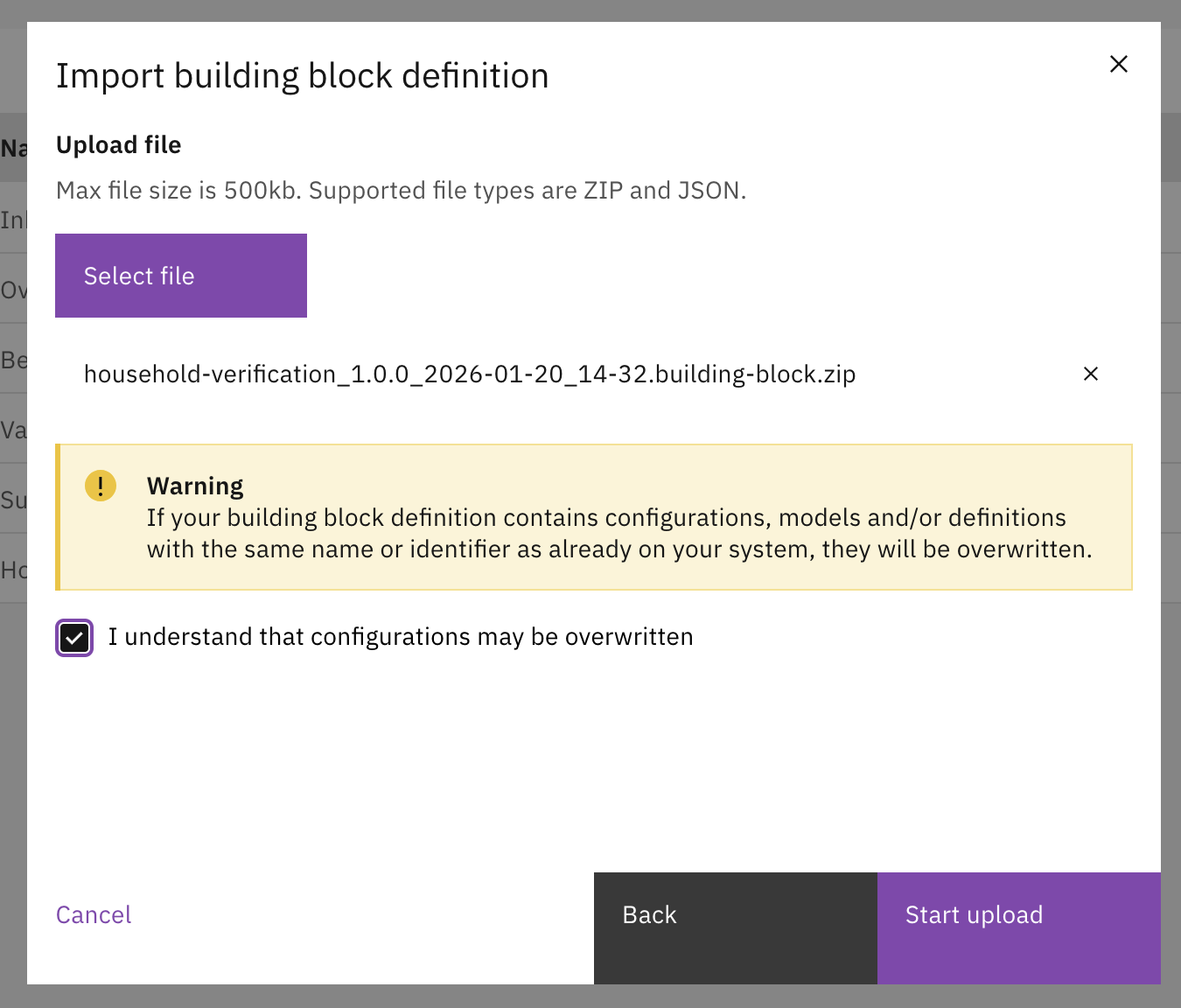Select the background row starting with 'Ov'
This screenshot has width=1181, height=1008.
click(x=13, y=290)
